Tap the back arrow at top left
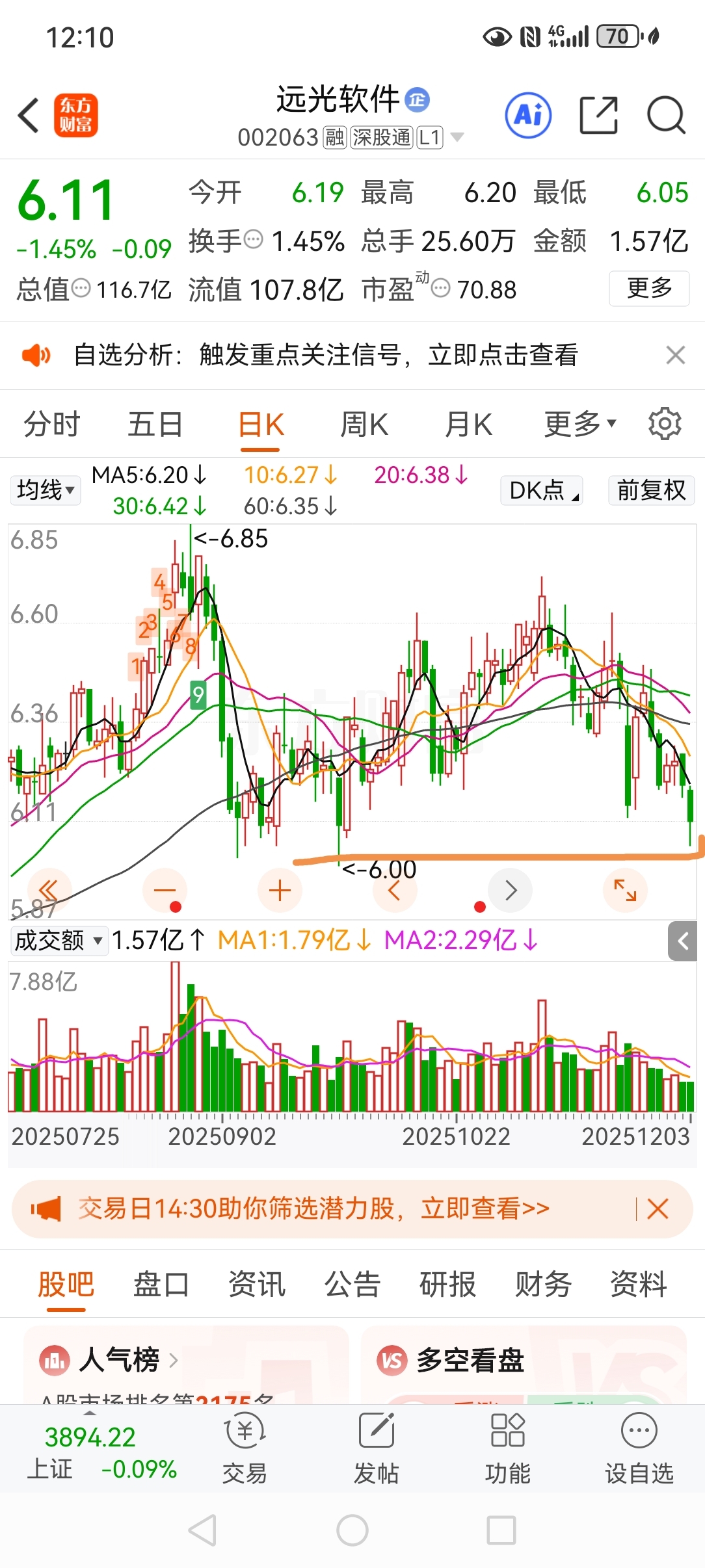The width and height of the screenshot is (705, 1568). (29, 116)
